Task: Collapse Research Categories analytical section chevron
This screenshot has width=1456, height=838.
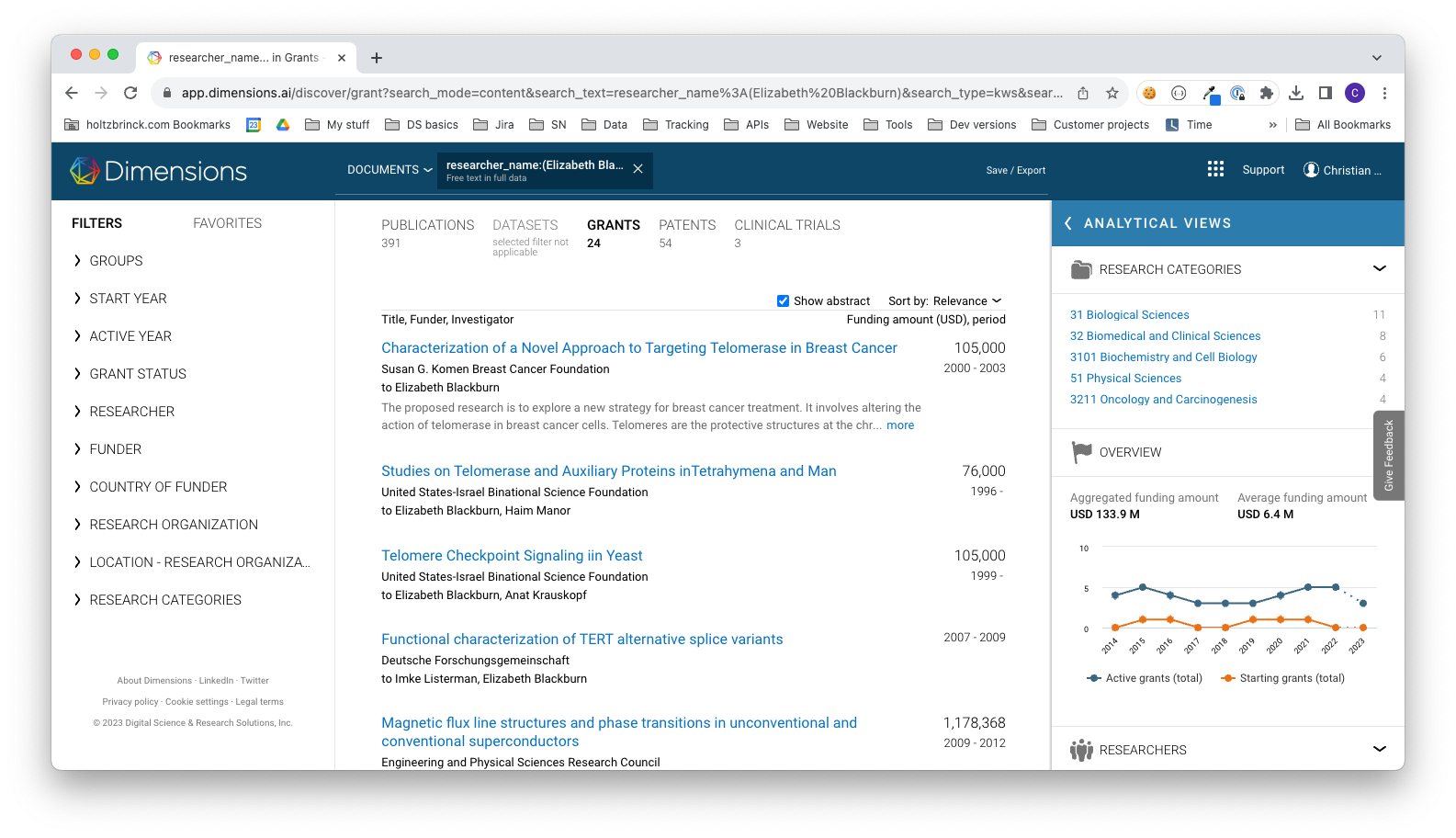Action: click(1379, 268)
